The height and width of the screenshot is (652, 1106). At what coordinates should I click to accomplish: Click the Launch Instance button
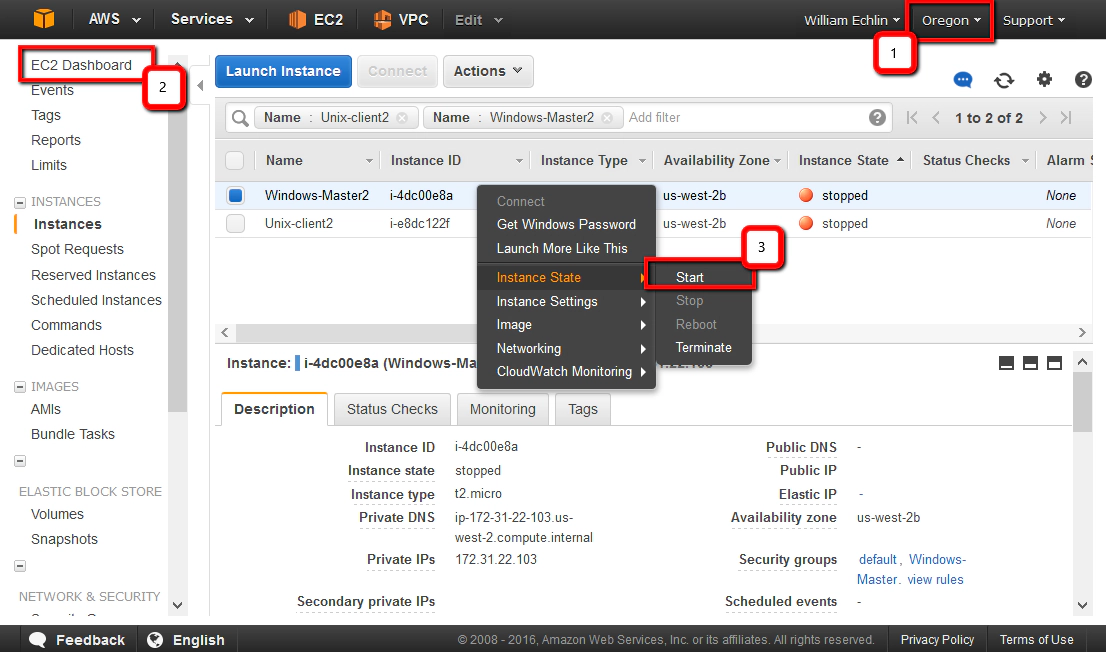[x=283, y=71]
